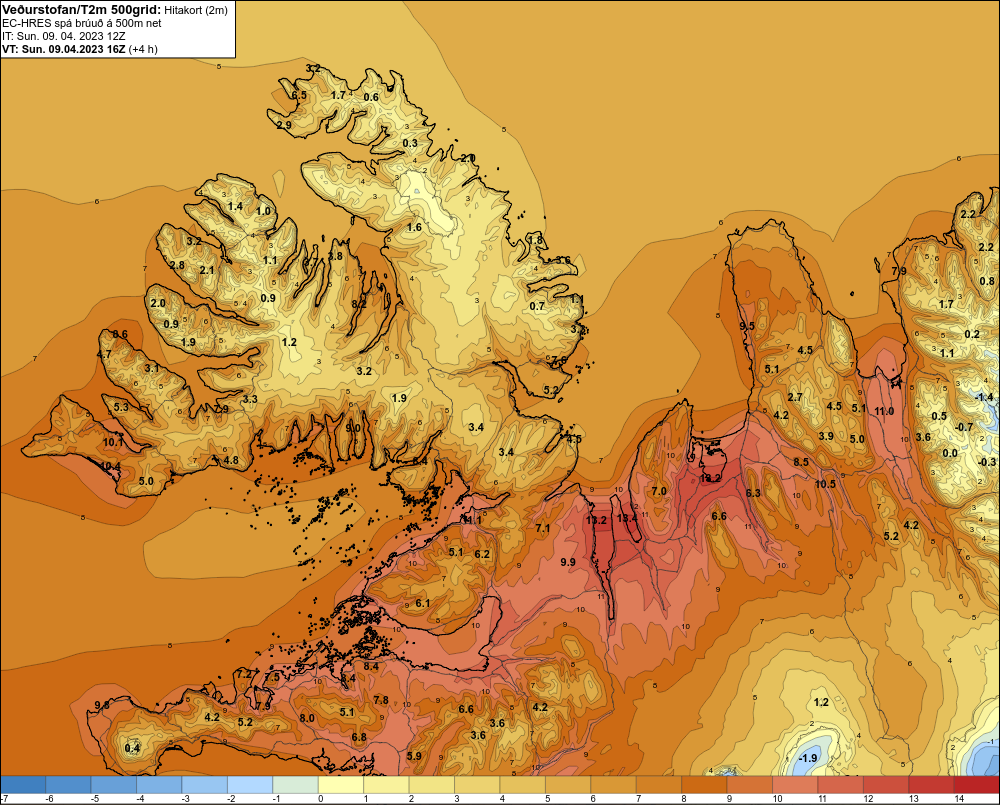This screenshot has height=805, width=1000.
Task: Click the 0.0 temperature value
Action: 950,453
